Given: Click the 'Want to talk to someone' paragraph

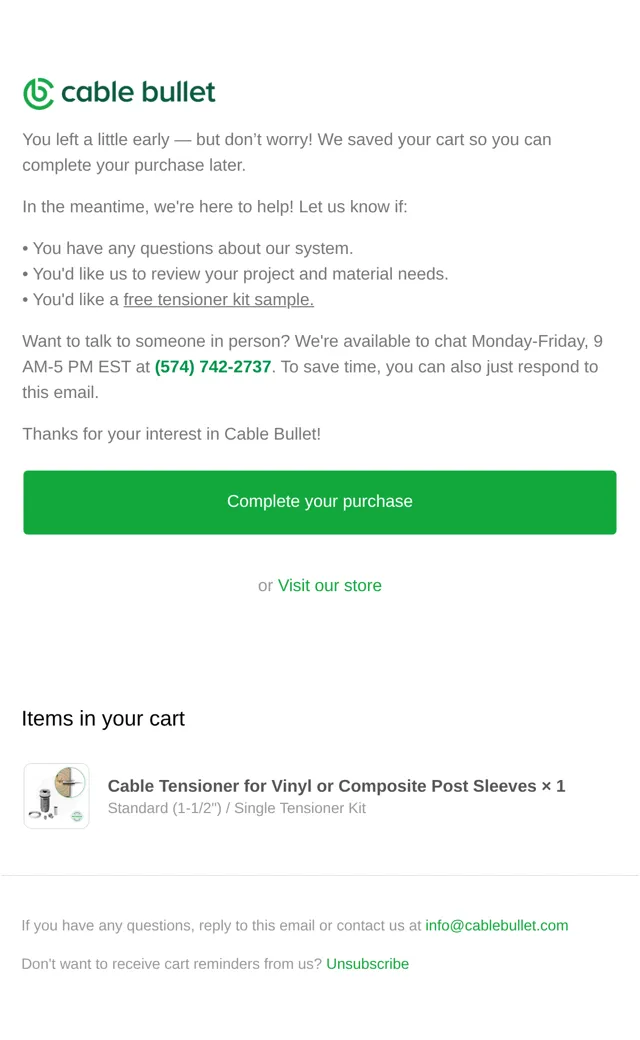Looking at the screenshot, I should click(x=312, y=367).
